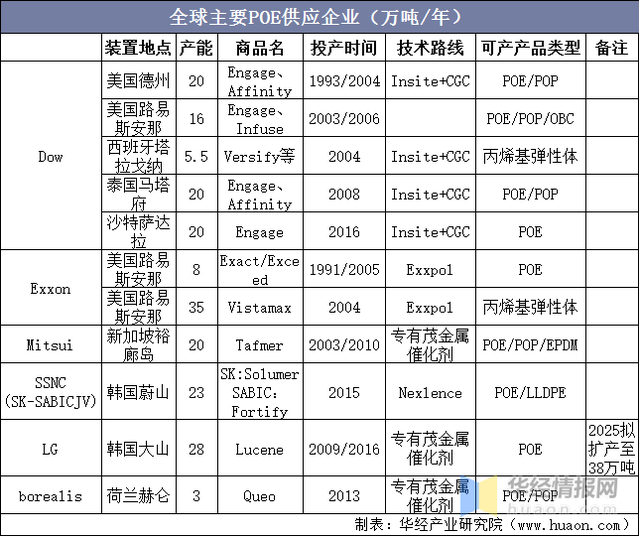Select the capacity value '28'
This screenshot has width=640, height=537.
click(x=196, y=449)
